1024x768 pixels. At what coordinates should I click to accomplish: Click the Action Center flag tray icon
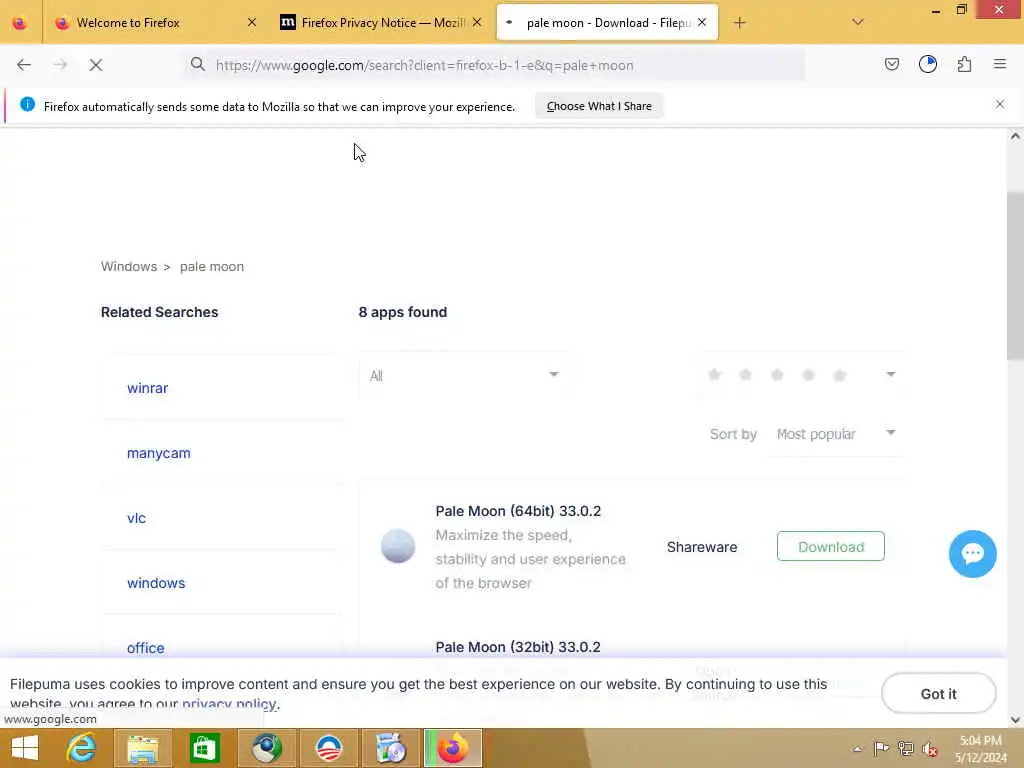[881, 748]
